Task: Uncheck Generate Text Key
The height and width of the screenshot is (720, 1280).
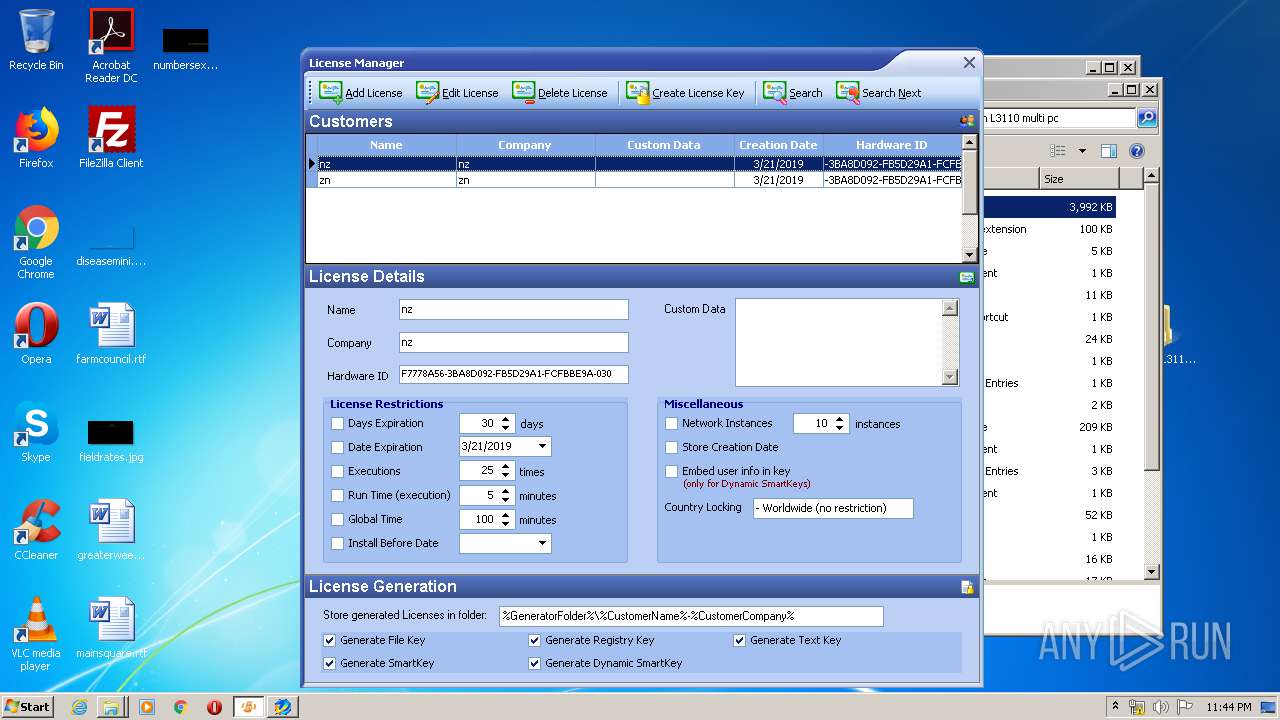Action: tap(739, 640)
